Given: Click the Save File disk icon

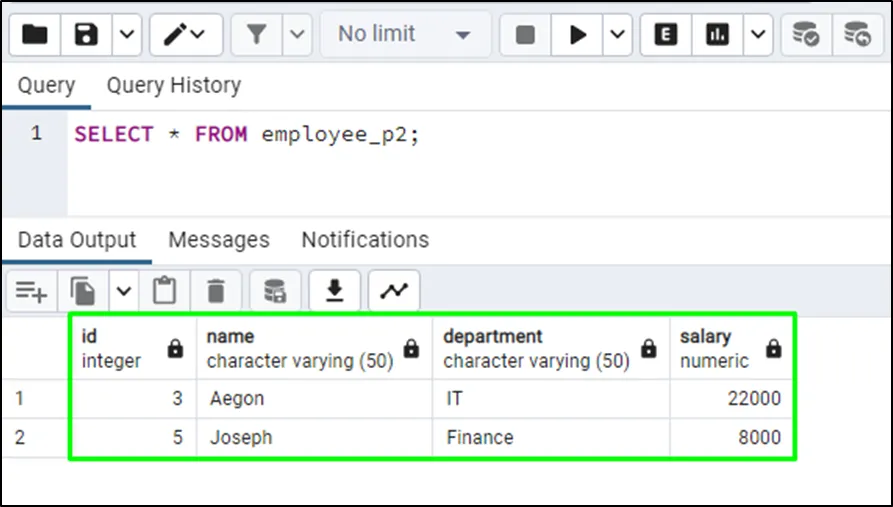Looking at the screenshot, I should pos(87,35).
